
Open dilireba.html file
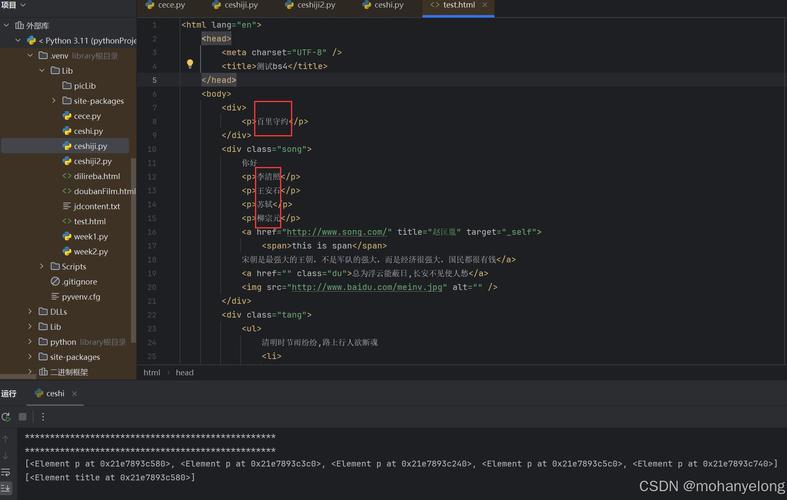[91, 176]
